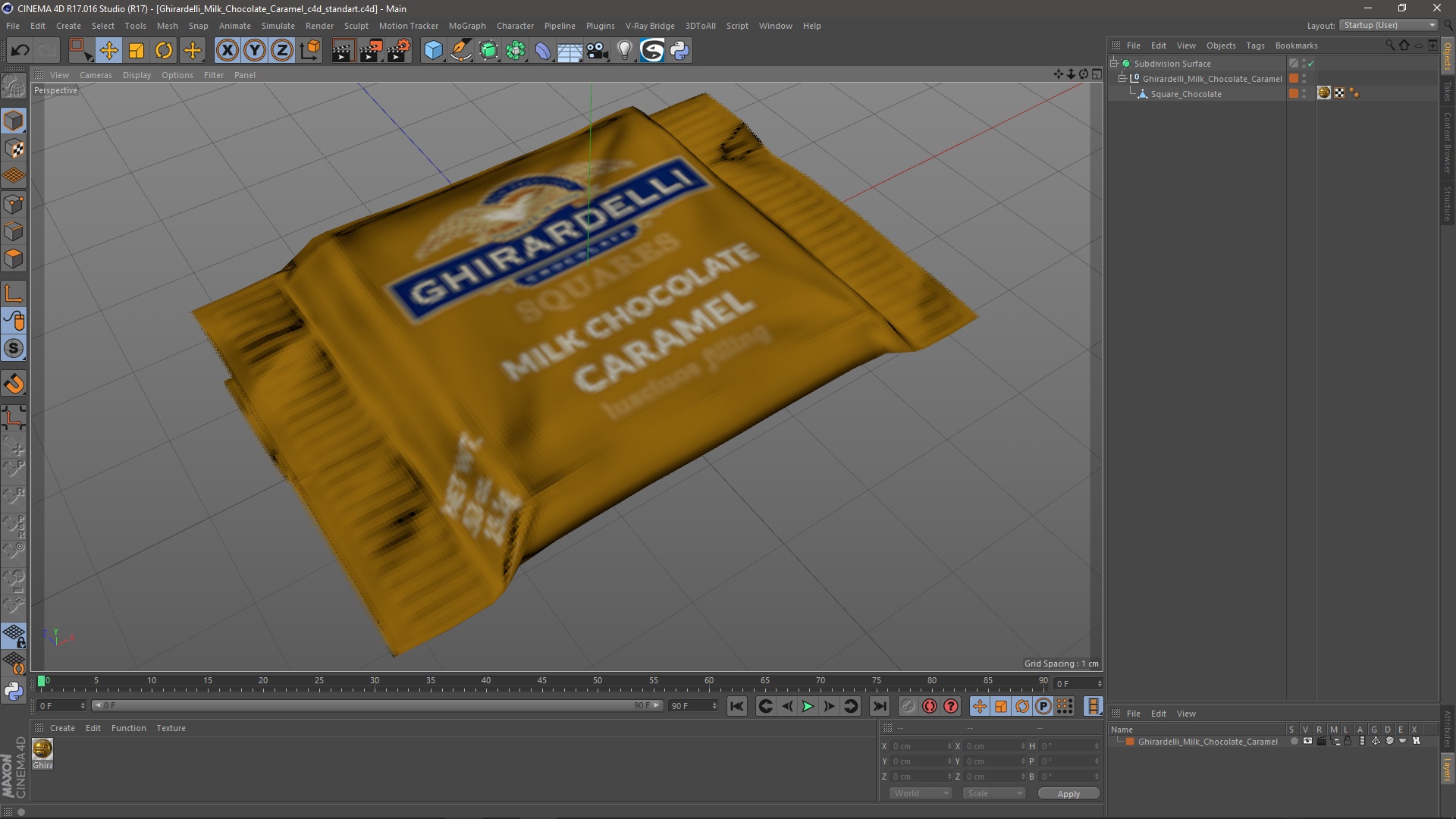Toggle layer Solo dot for Ghirardelli layer
Image resolution: width=1456 pixels, height=819 pixels.
coord(1294,742)
